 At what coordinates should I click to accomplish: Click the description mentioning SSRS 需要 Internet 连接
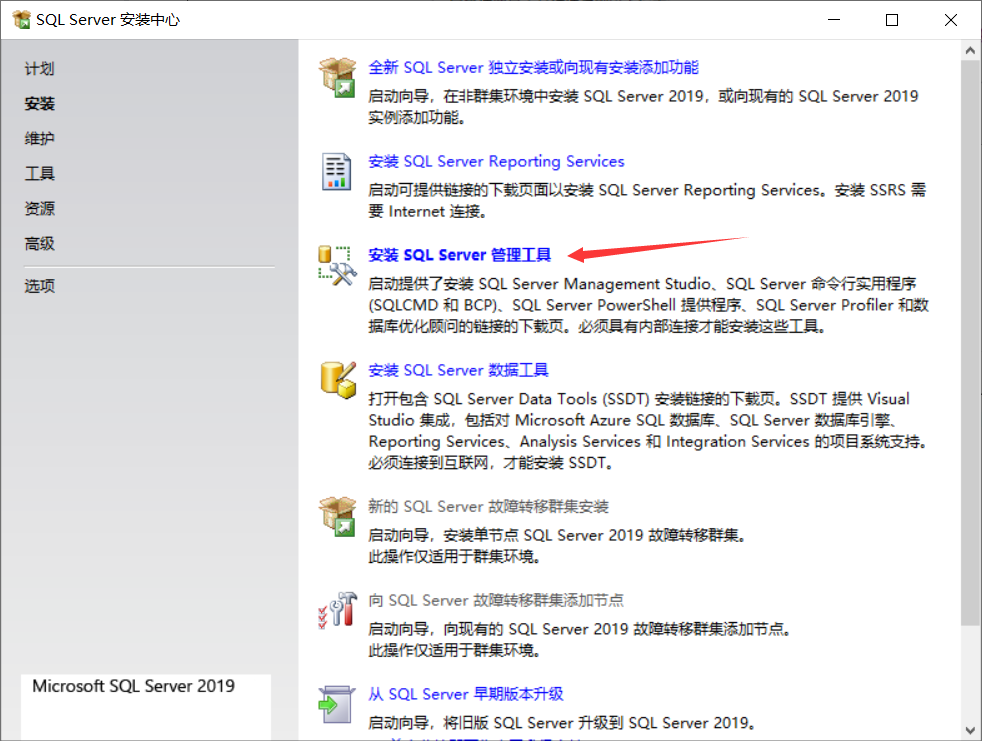[x=647, y=201]
